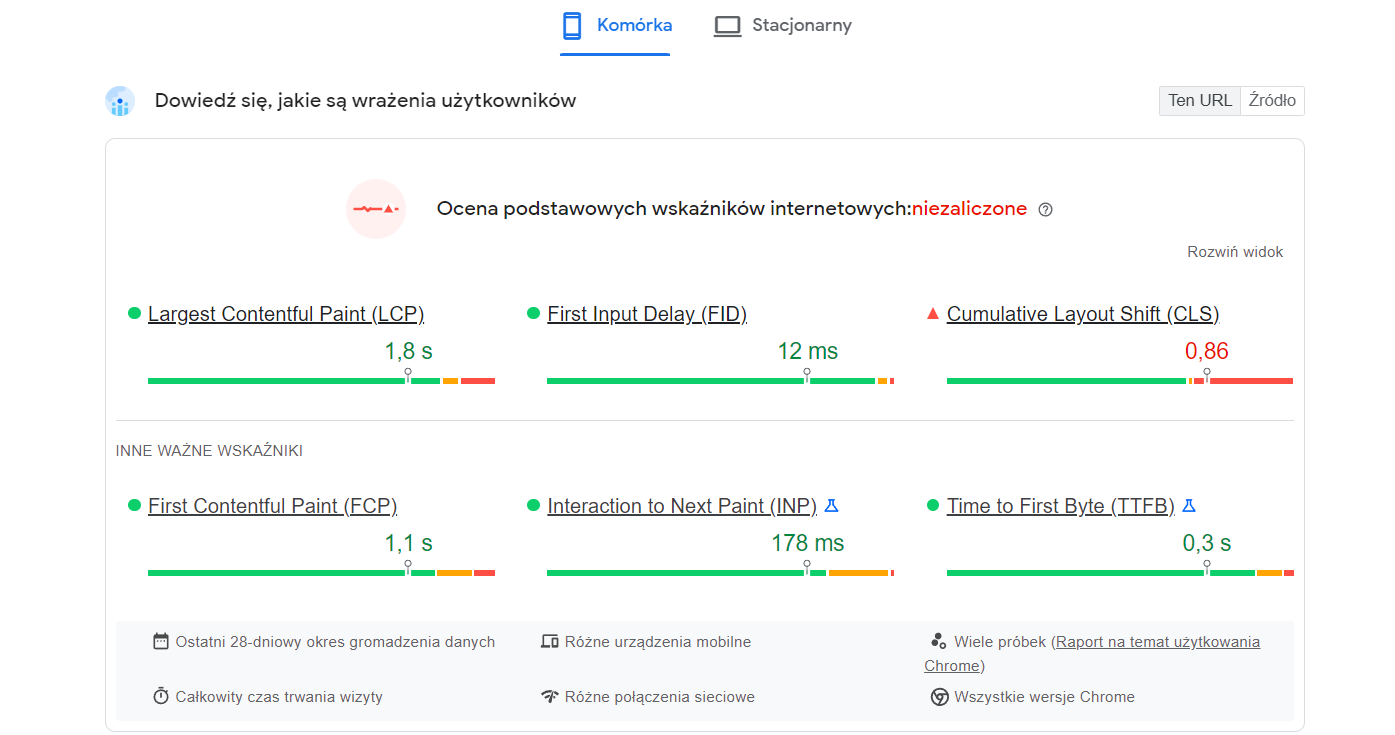This screenshot has height=735, width=1395.
Task: Expand the view with Rozwiń widok
Action: tap(1235, 252)
